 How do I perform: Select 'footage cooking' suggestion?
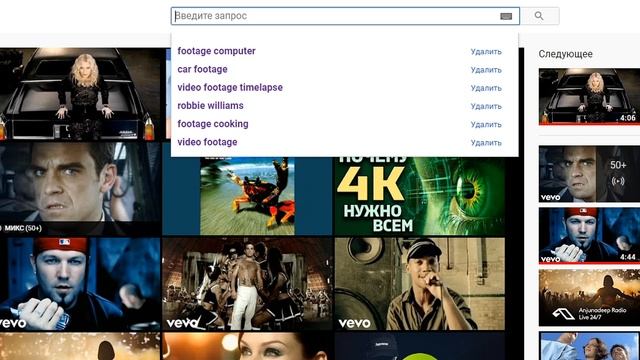click(x=213, y=124)
